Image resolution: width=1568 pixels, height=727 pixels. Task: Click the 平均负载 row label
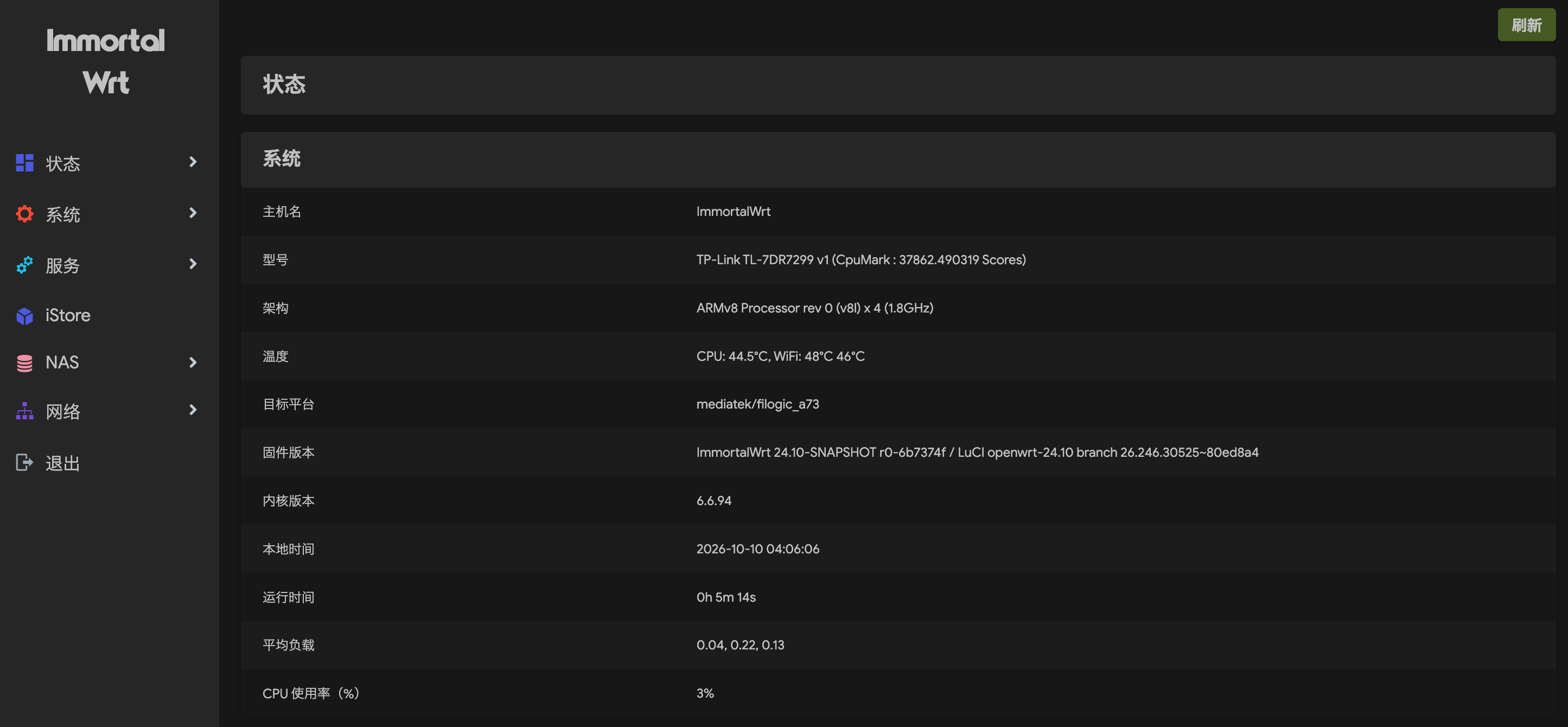[289, 646]
